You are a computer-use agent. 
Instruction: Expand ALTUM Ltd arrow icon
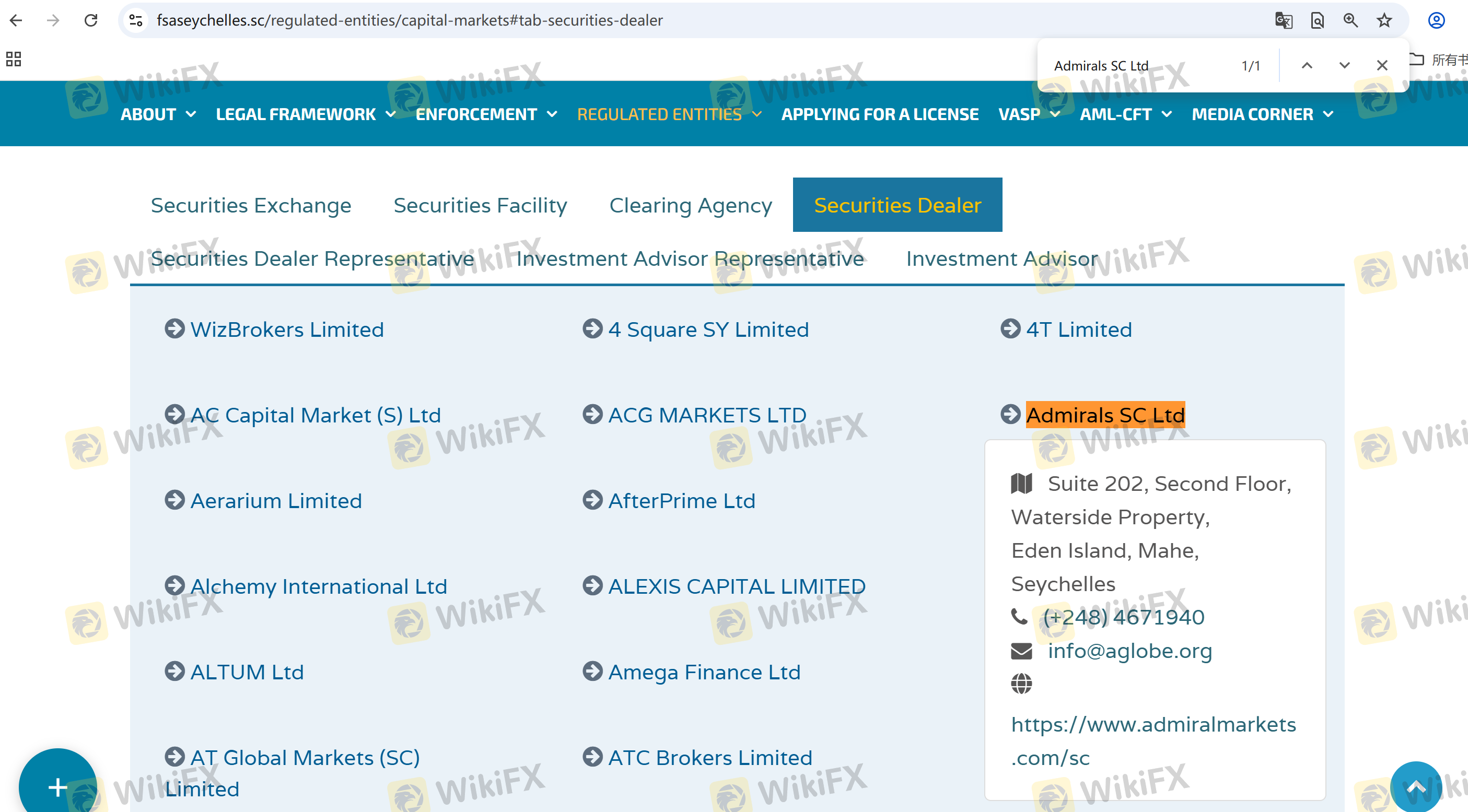click(x=174, y=672)
